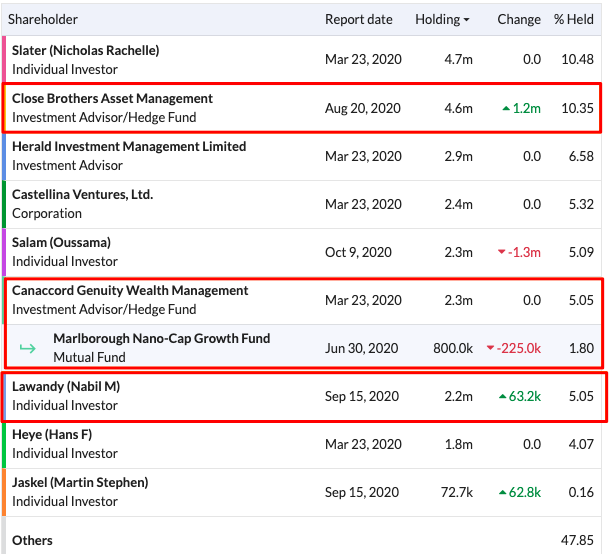Open Marlborough Nano-Cap Growth Fund entry

point(162,338)
